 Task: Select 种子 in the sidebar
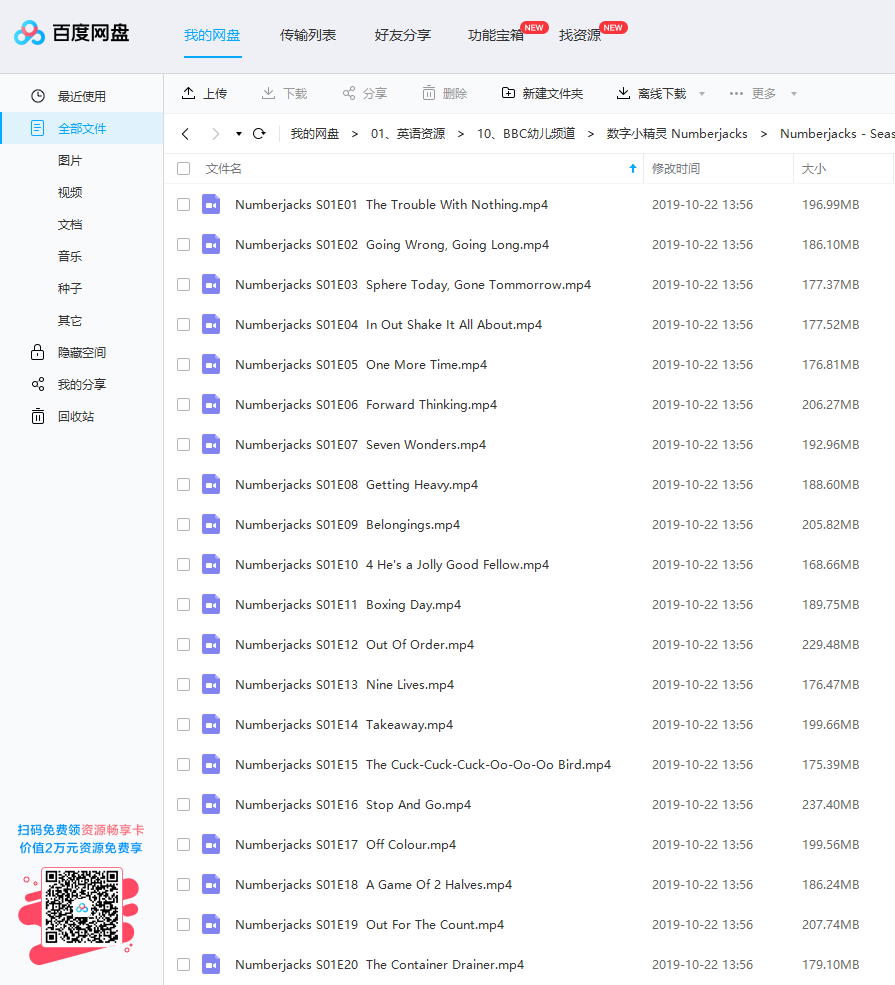70,288
